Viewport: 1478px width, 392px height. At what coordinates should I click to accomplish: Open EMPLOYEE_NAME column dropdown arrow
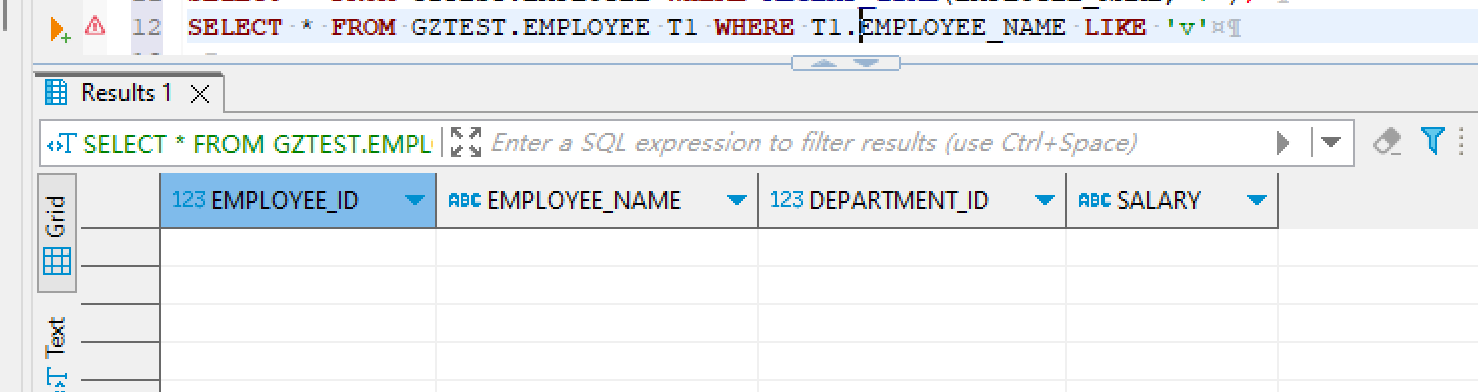point(737,201)
